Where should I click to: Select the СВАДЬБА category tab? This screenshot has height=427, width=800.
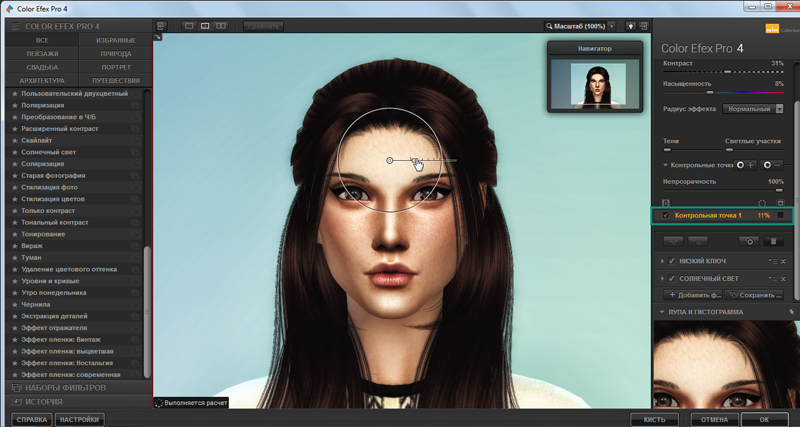(42, 67)
